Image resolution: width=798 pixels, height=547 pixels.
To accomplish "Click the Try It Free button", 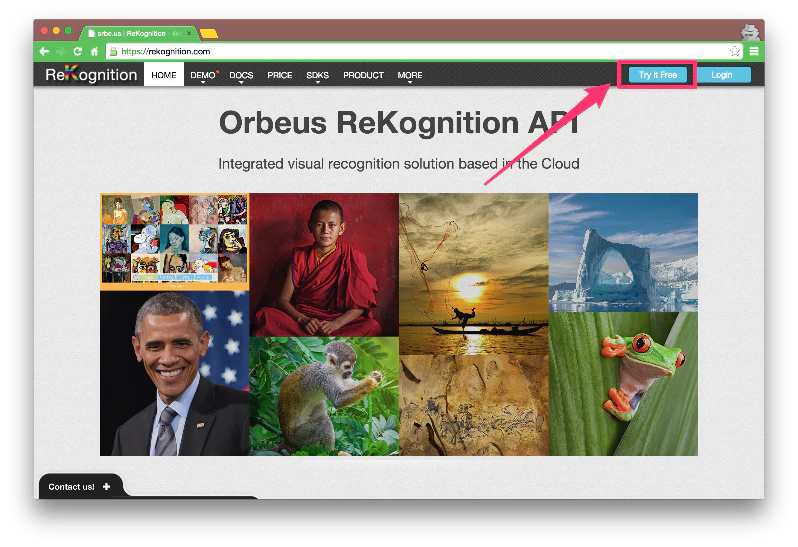I will point(658,75).
